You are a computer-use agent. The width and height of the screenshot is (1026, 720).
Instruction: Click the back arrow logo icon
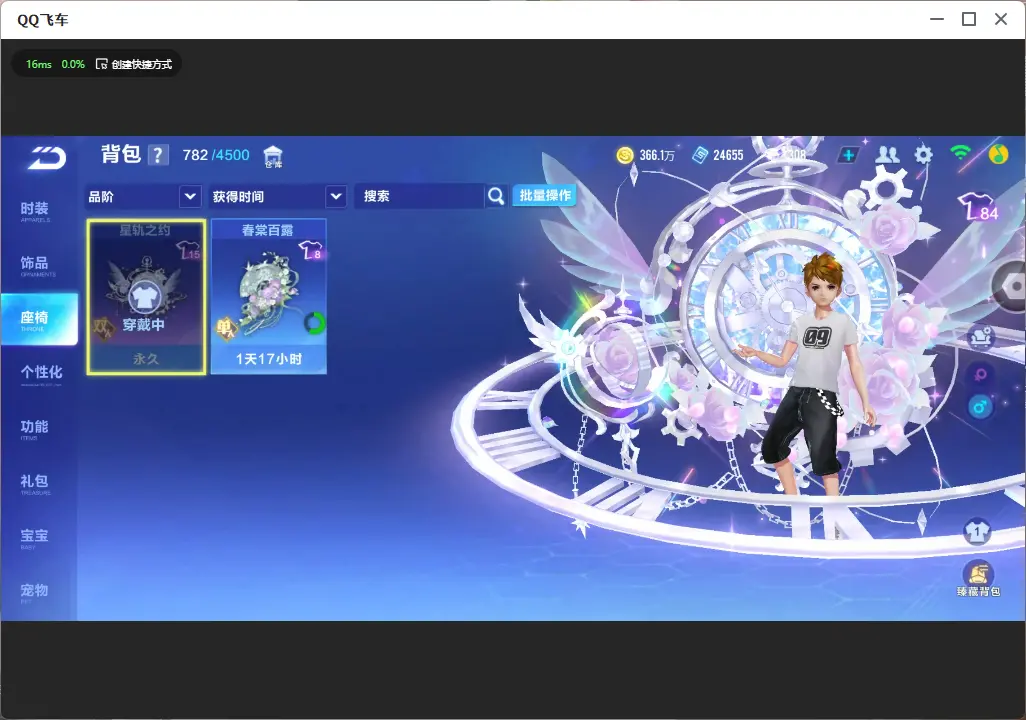[46, 158]
